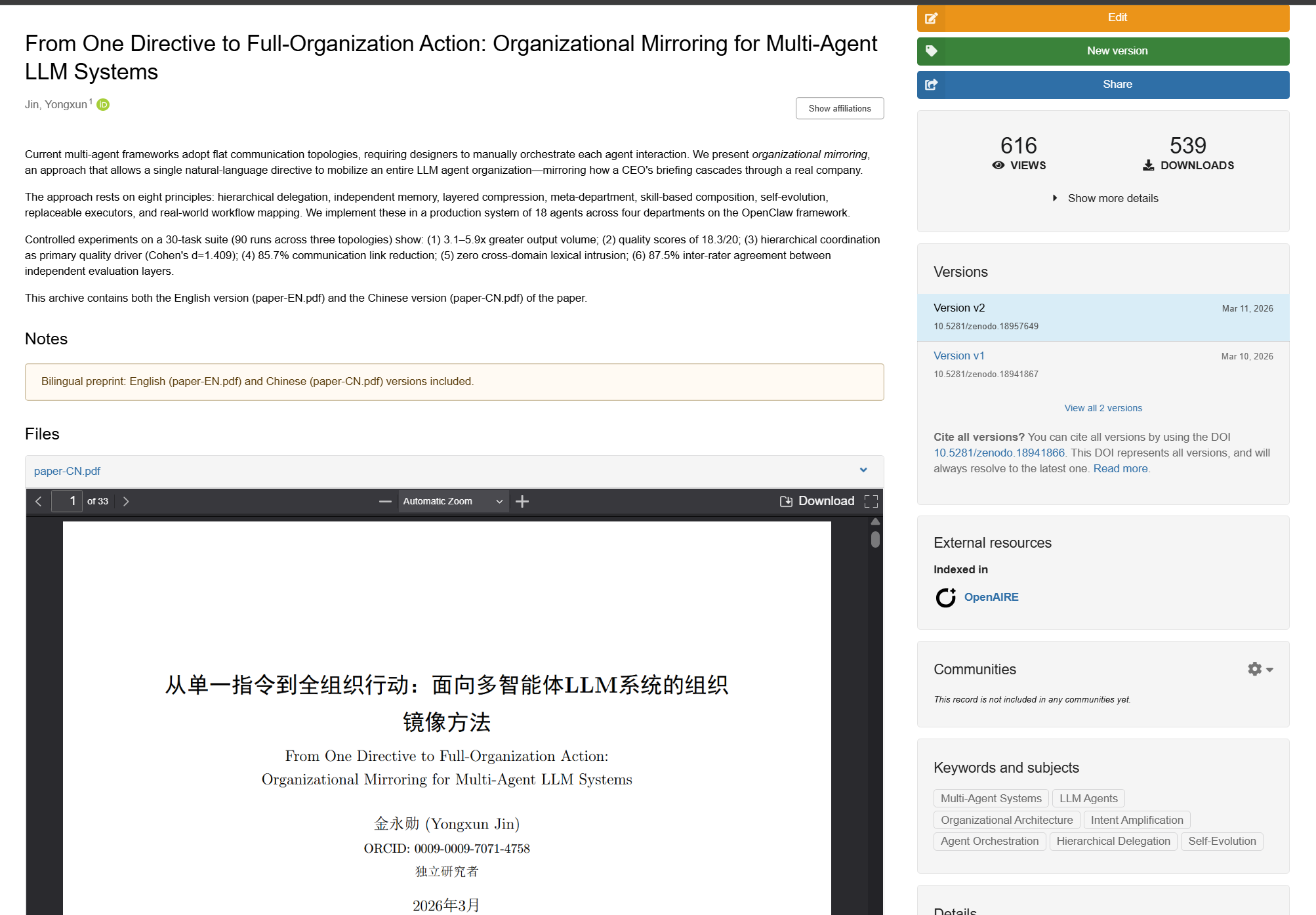Go to previous page in PDF viewer

(x=39, y=501)
